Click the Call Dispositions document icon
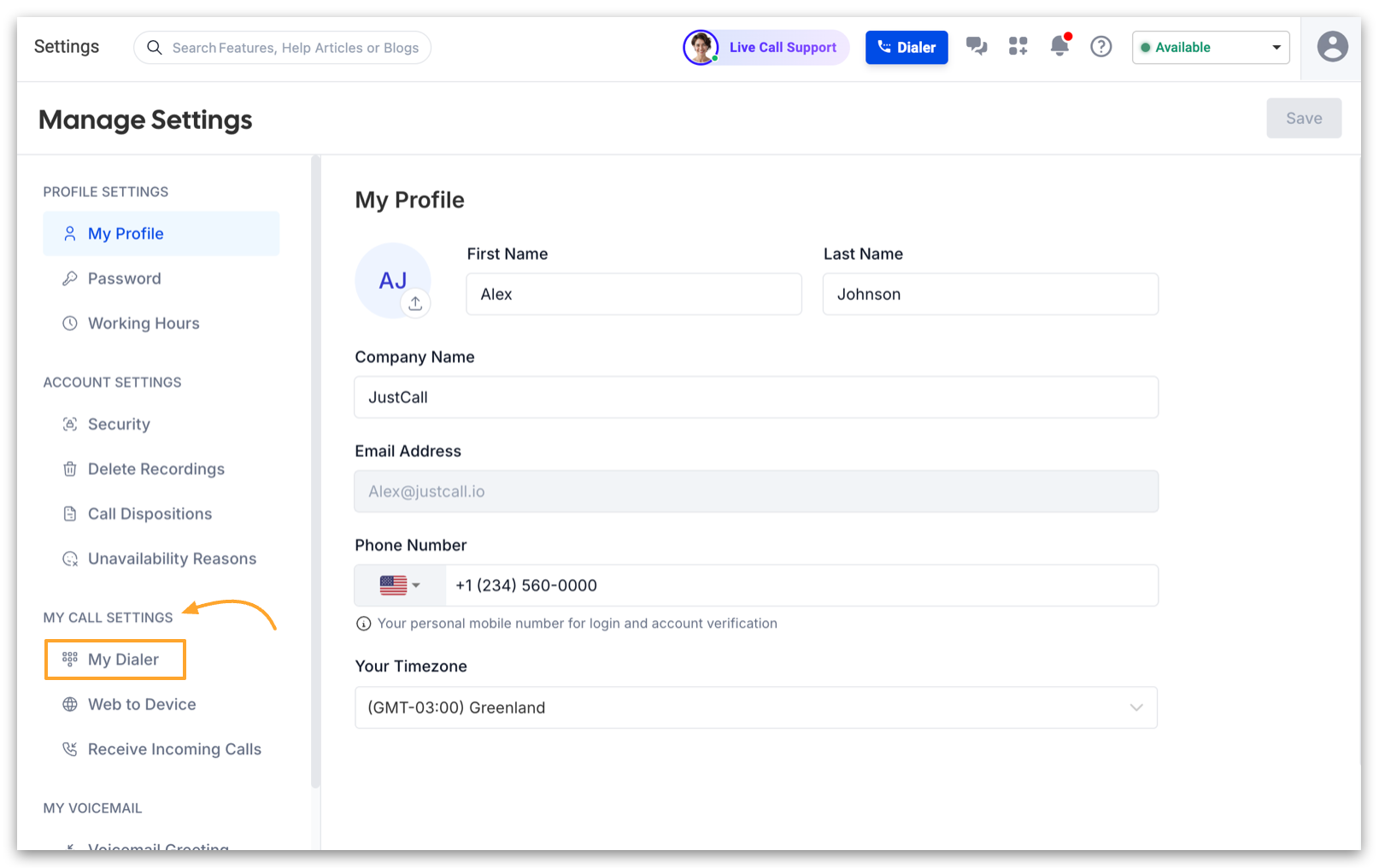Image resolution: width=1379 pixels, height=868 pixels. point(70,513)
